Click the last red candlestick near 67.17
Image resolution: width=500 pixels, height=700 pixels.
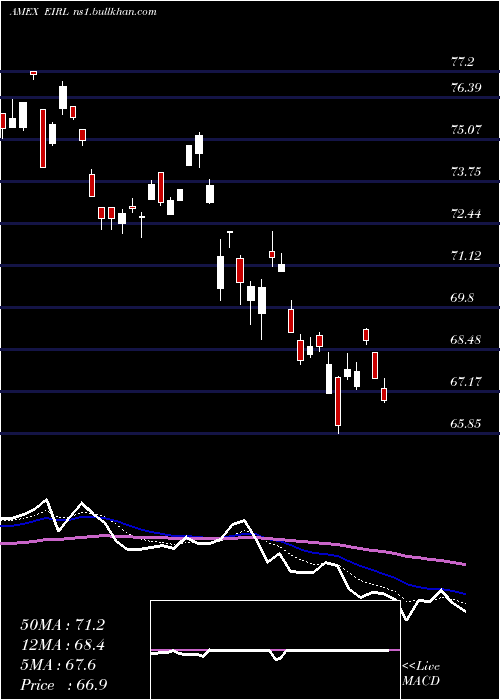click(x=384, y=395)
